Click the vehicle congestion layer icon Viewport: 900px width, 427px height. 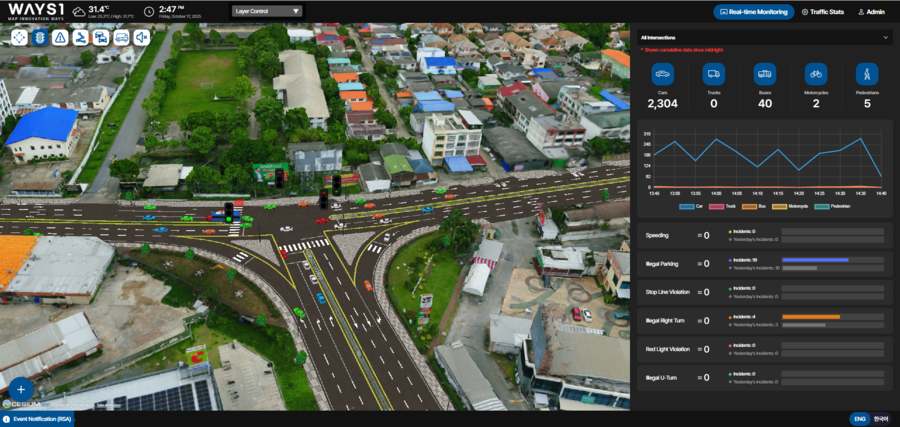click(101, 37)
